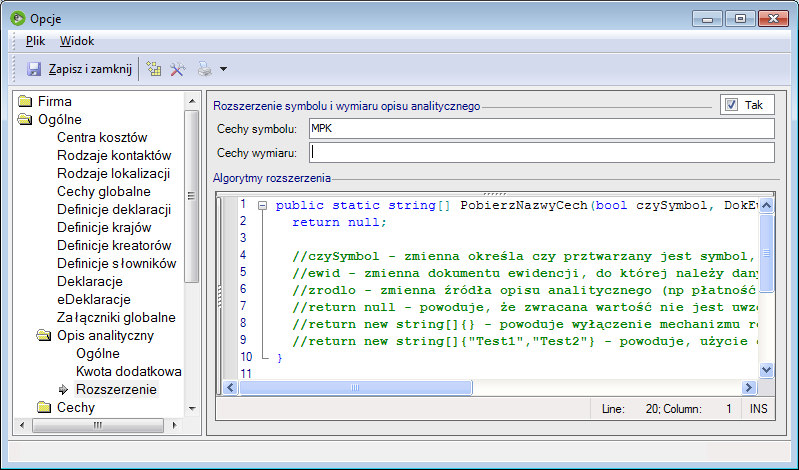Click the Zapisz i zamknij button

tap(79, 69)
